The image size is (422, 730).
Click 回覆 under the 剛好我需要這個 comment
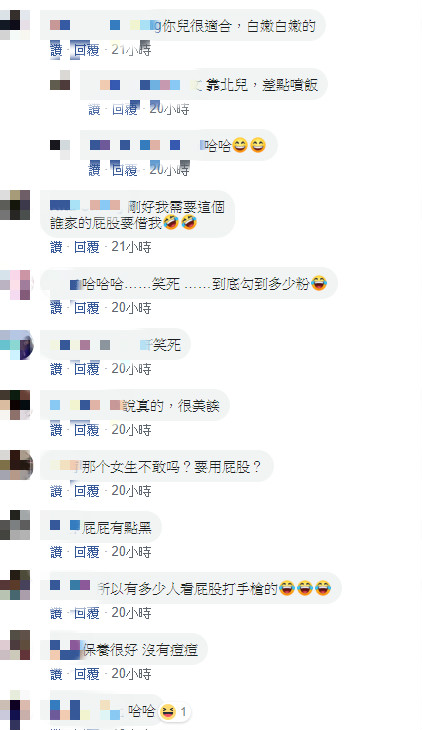point(87,247)
